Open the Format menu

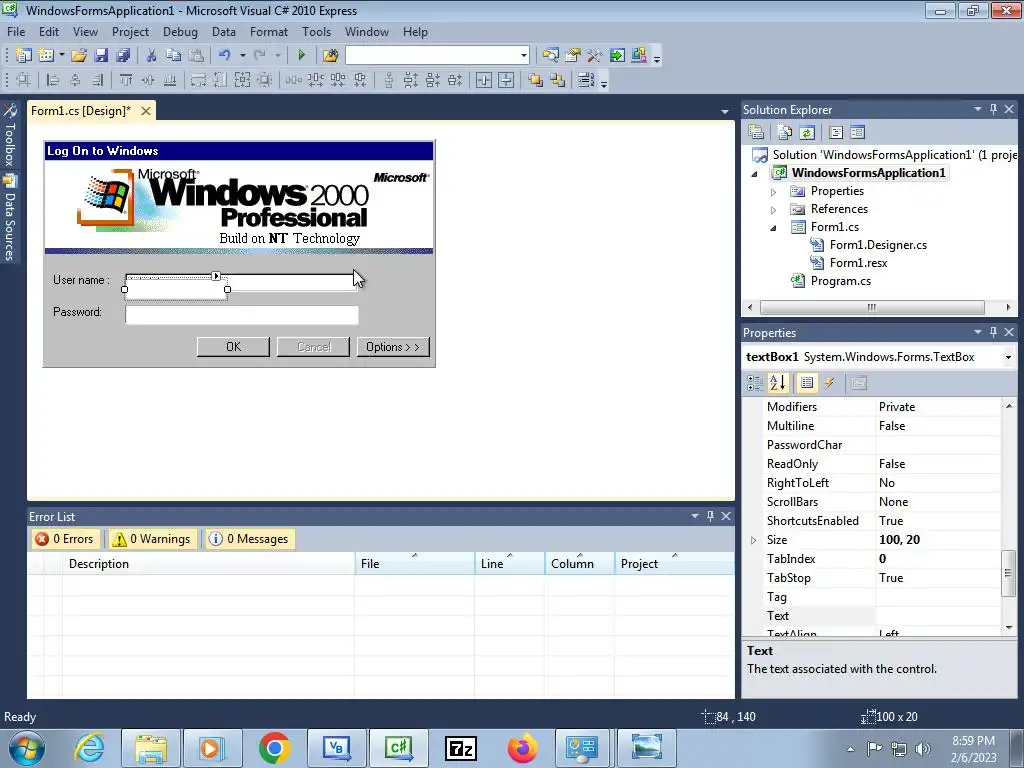tap(268, 31)
